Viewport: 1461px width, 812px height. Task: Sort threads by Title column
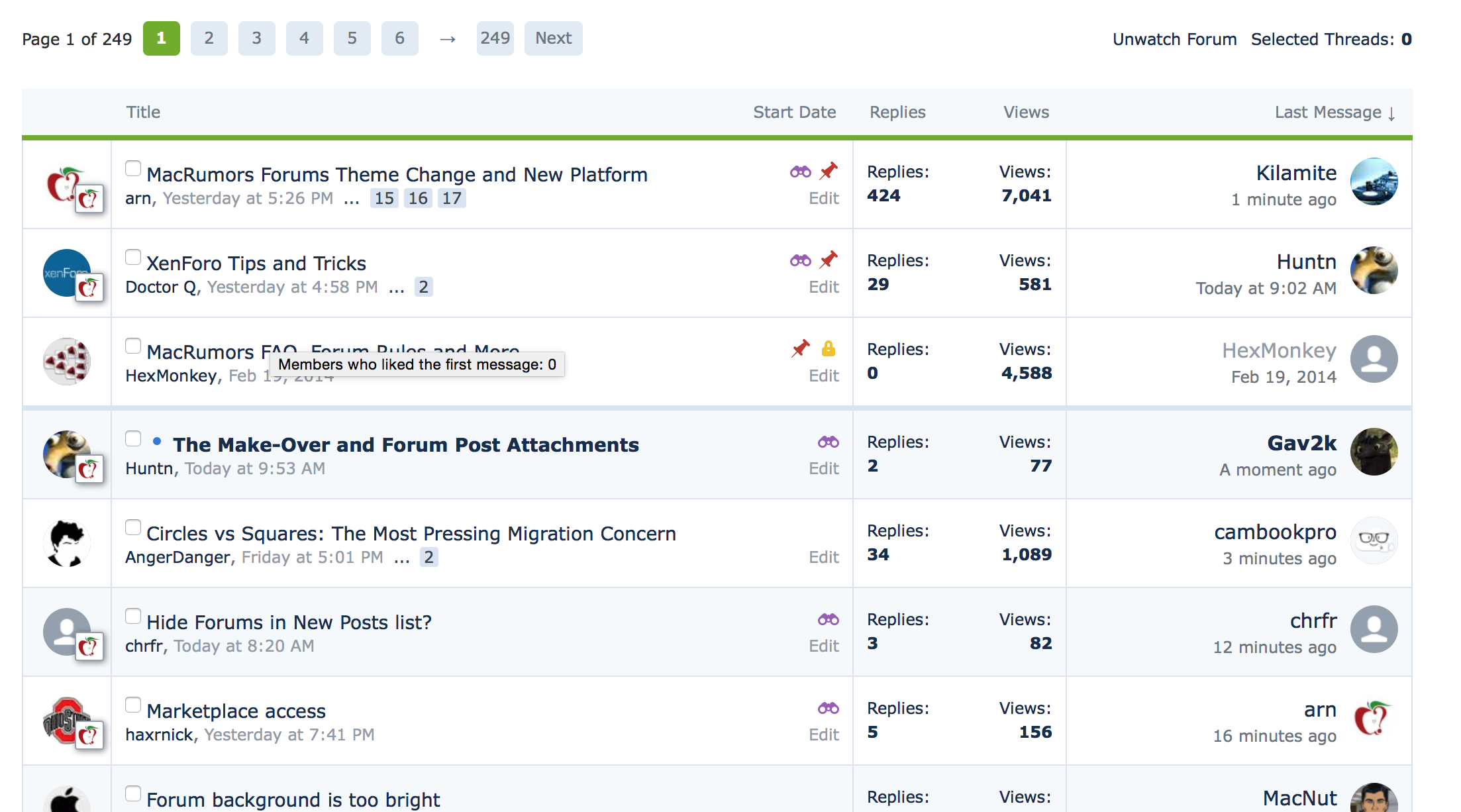click(143, 112)
